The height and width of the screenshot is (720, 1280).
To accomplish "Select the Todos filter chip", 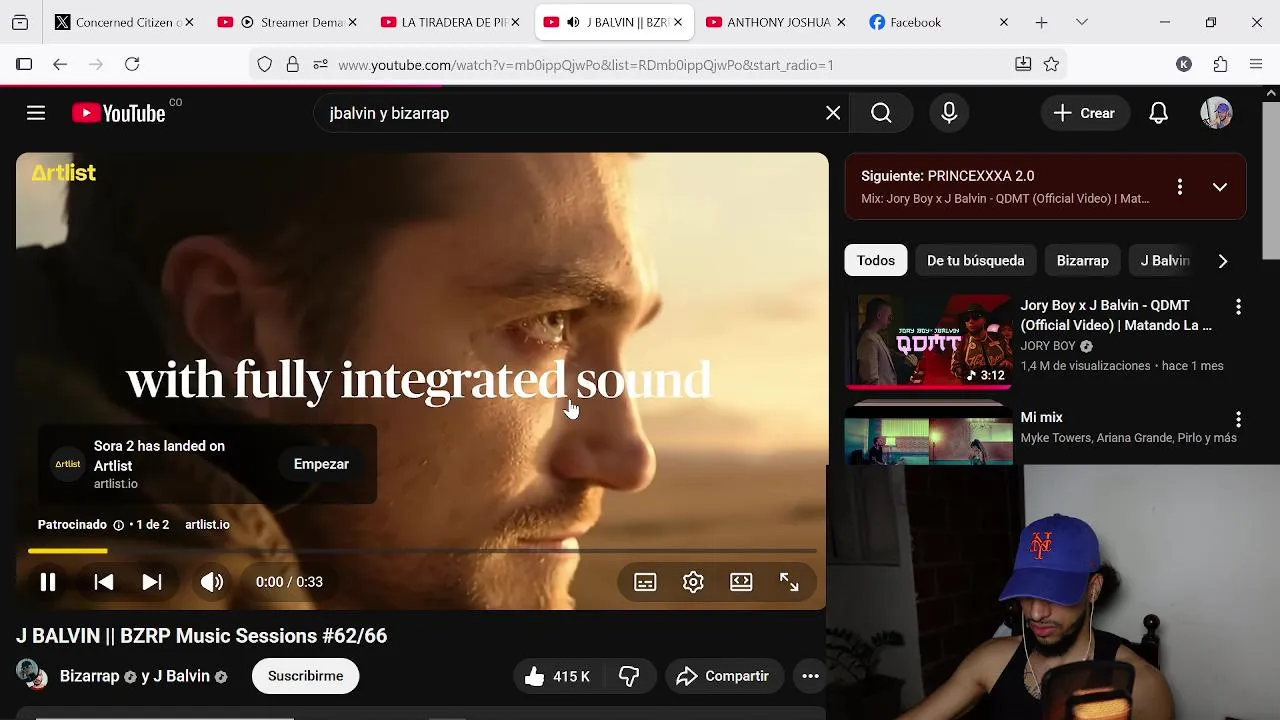I will (x=875, y=260).
